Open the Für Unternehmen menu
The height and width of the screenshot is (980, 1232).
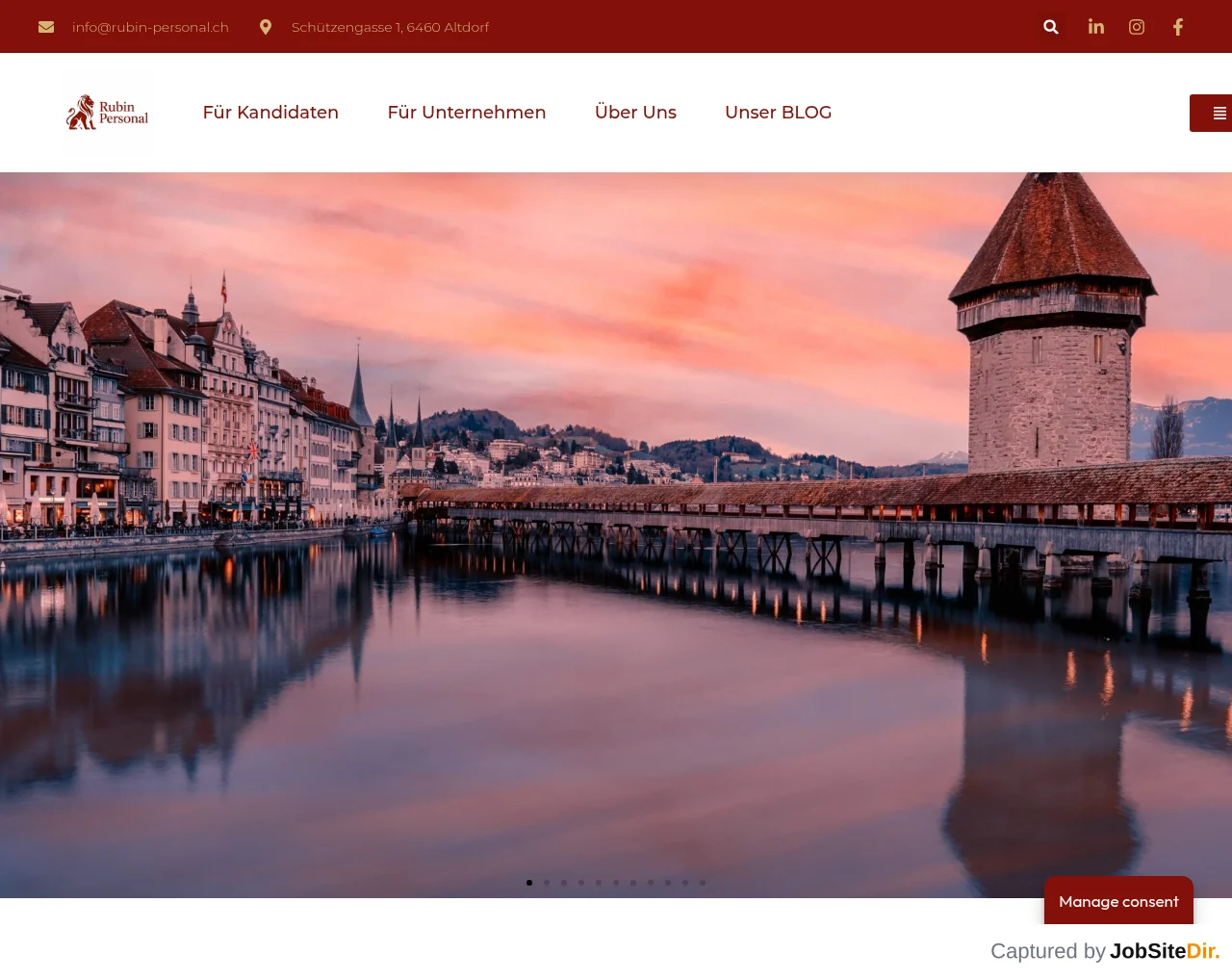click(x=467, y=113)
